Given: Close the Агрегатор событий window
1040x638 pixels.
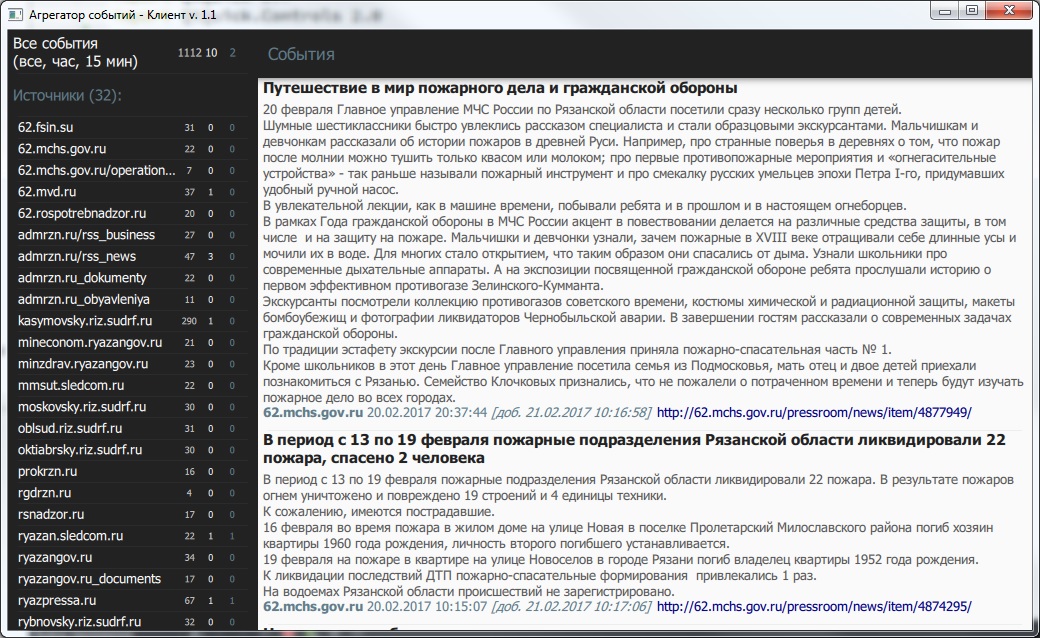Looking at the screenshot, I should click(1009, 11).
